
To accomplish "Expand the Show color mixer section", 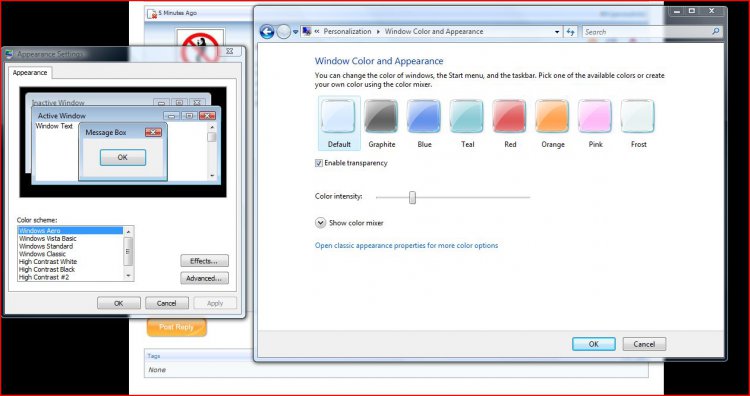I will point(320,223).
